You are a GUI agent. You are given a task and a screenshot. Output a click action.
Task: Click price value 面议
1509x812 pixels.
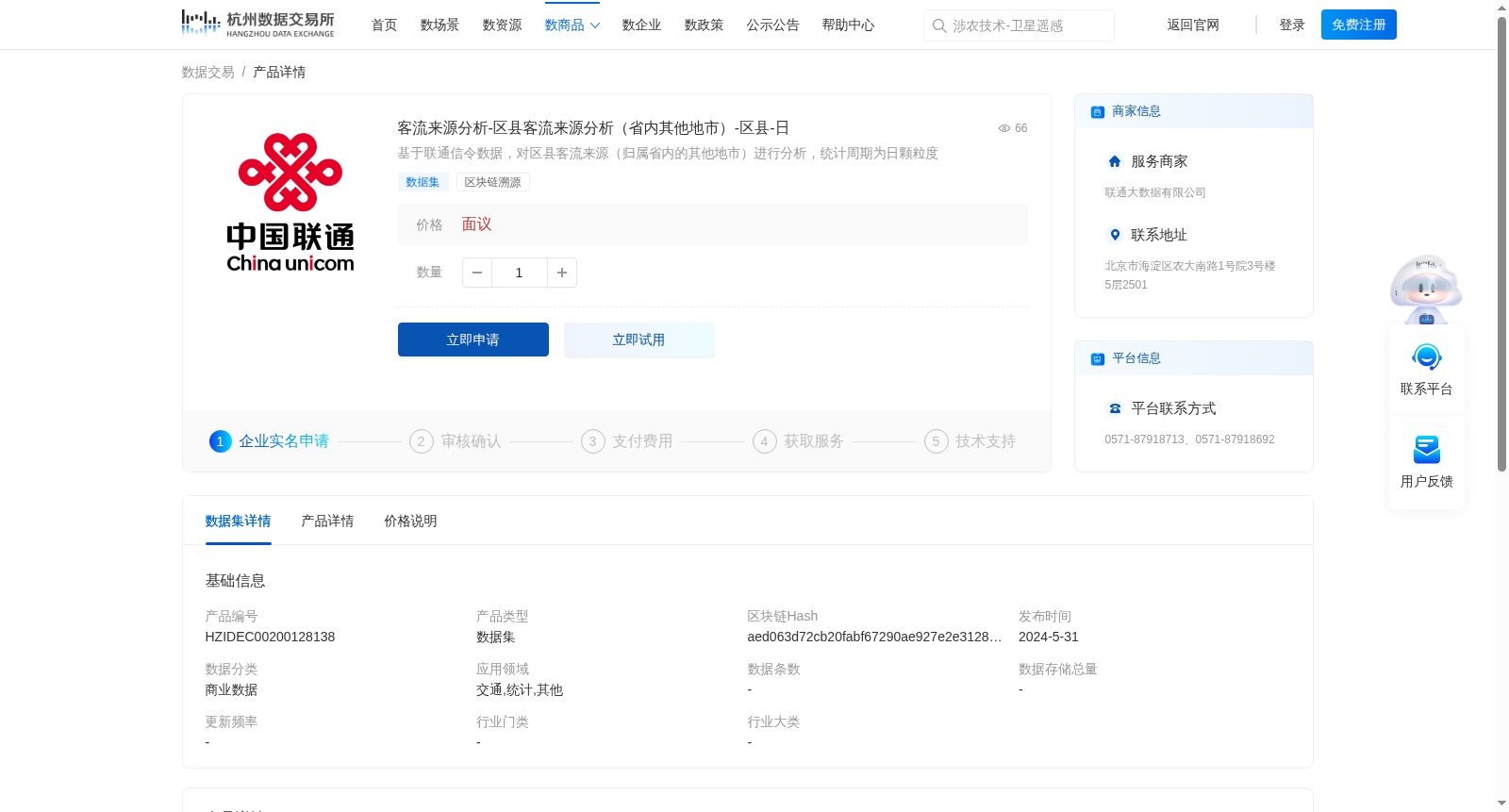pos(476,224)
